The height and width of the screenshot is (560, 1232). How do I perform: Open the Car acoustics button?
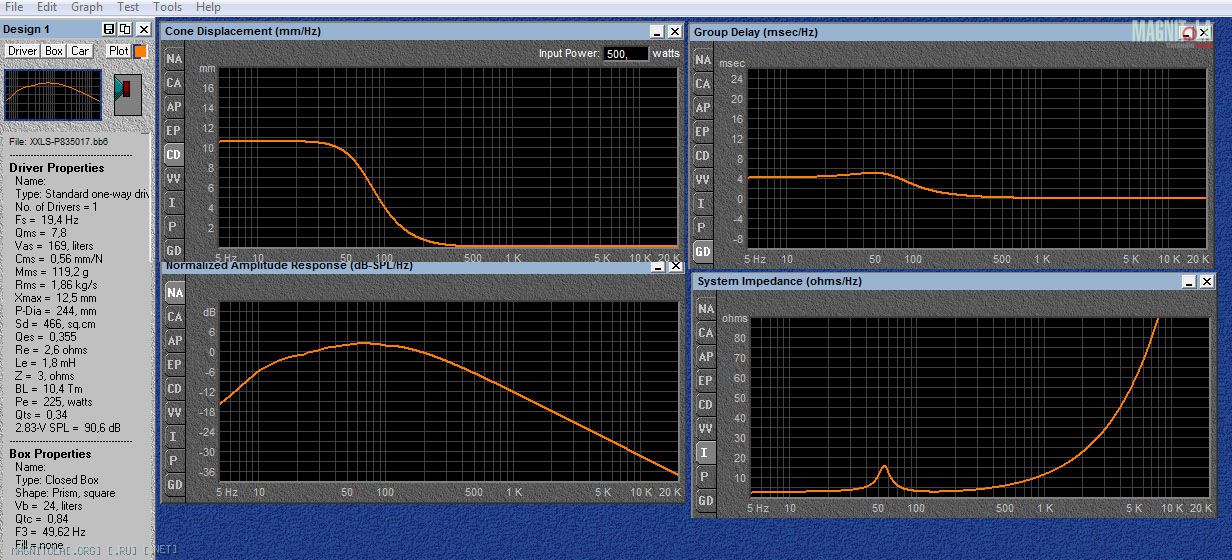tap(80, 51)
